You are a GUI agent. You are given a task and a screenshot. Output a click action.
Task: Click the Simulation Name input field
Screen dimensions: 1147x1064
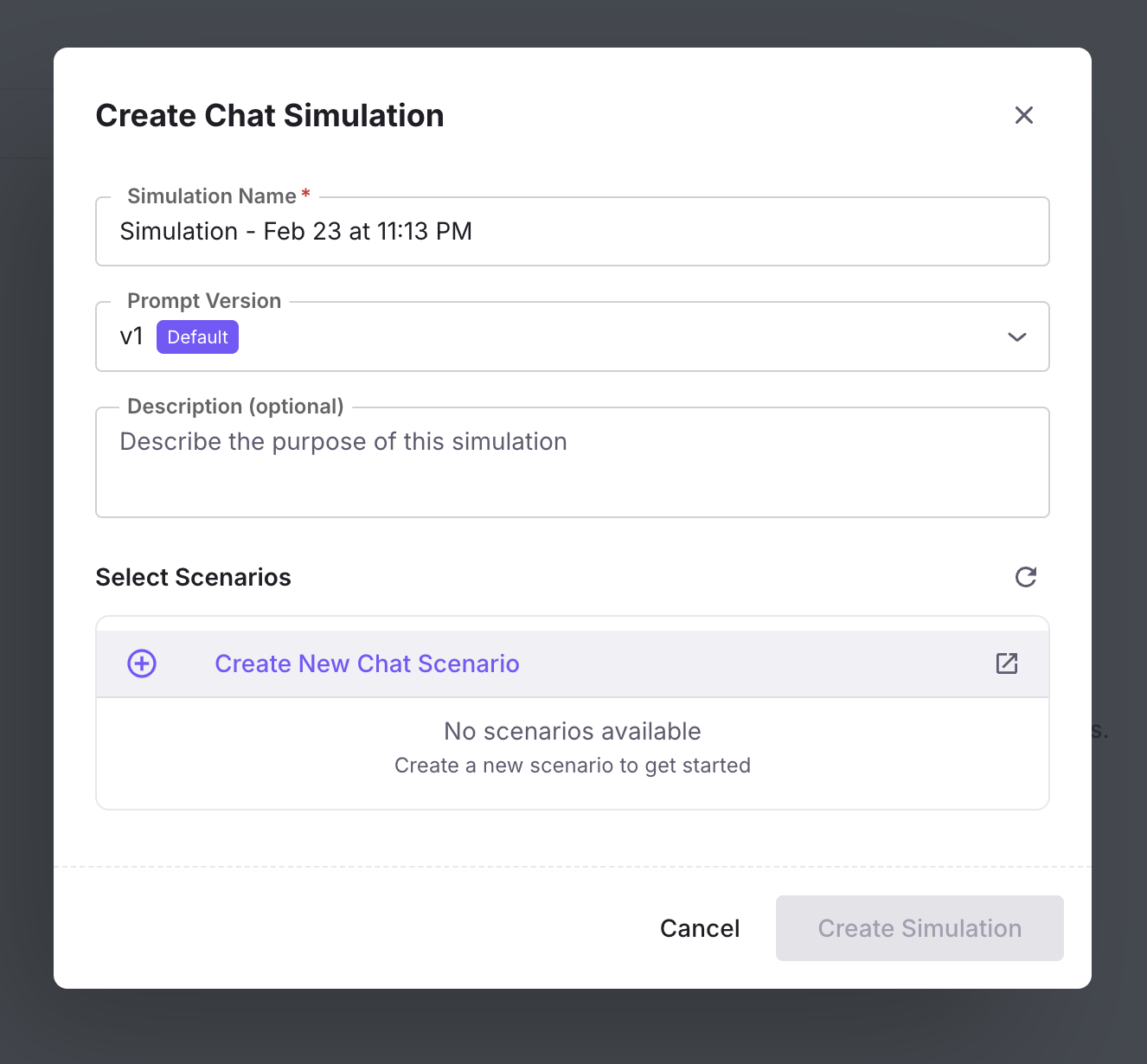(572, 231)
